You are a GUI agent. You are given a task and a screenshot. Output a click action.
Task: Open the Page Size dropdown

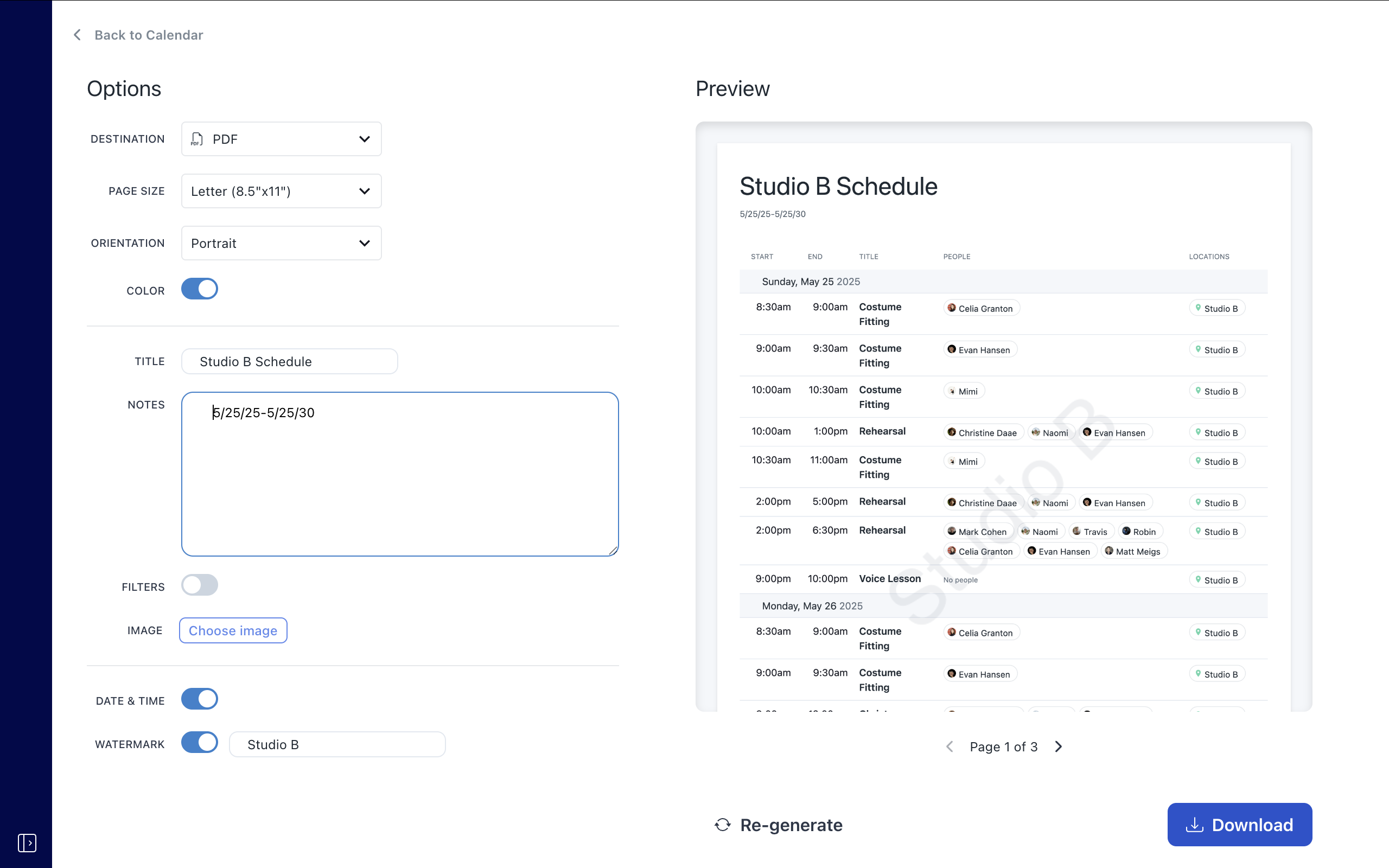[281, 190]
